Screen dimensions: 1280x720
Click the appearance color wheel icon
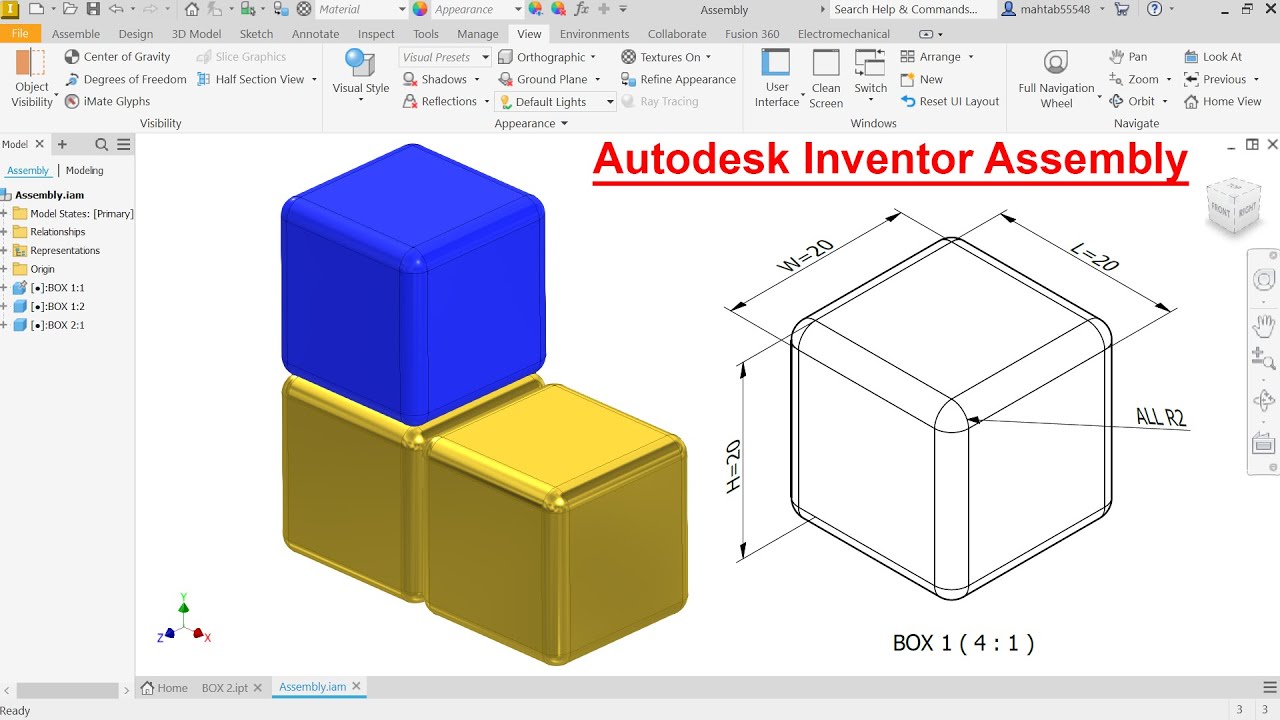420,9
